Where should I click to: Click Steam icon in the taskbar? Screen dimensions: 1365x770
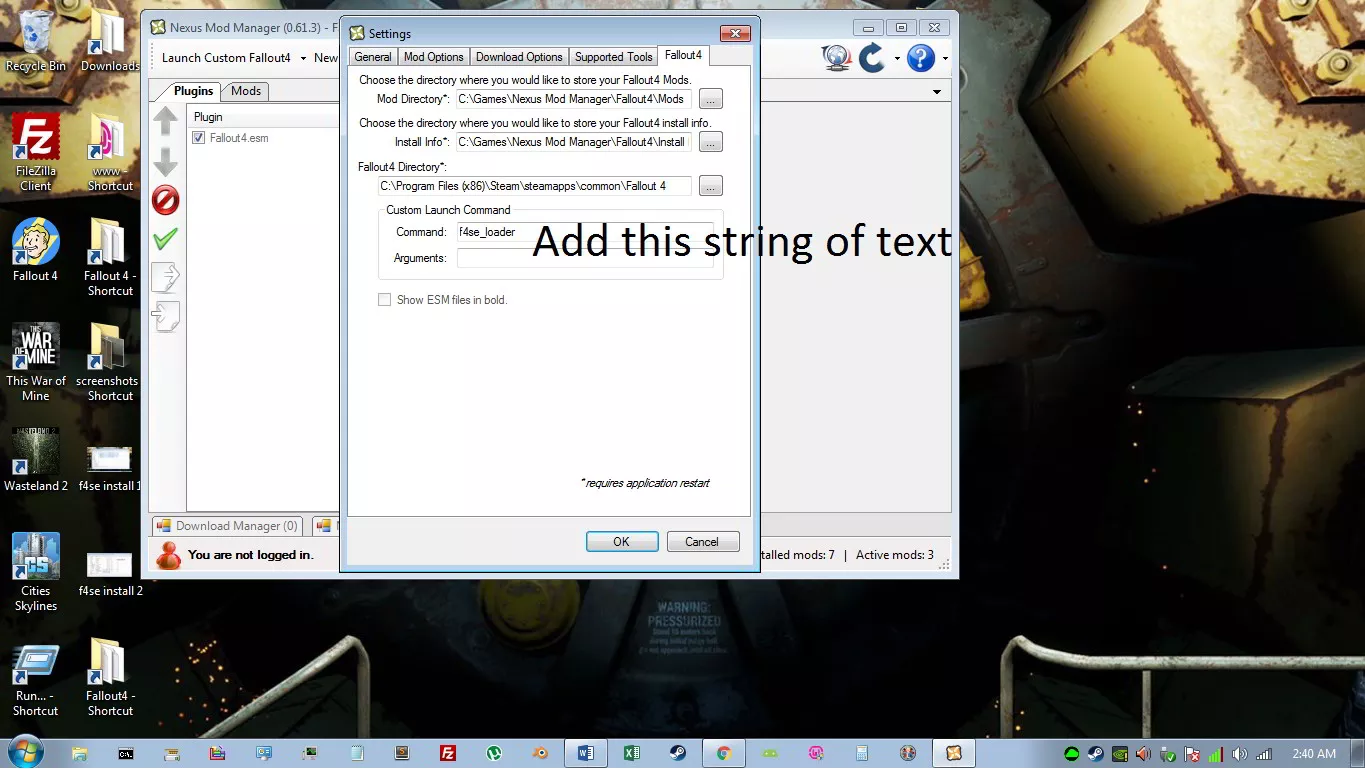(677, 753)
